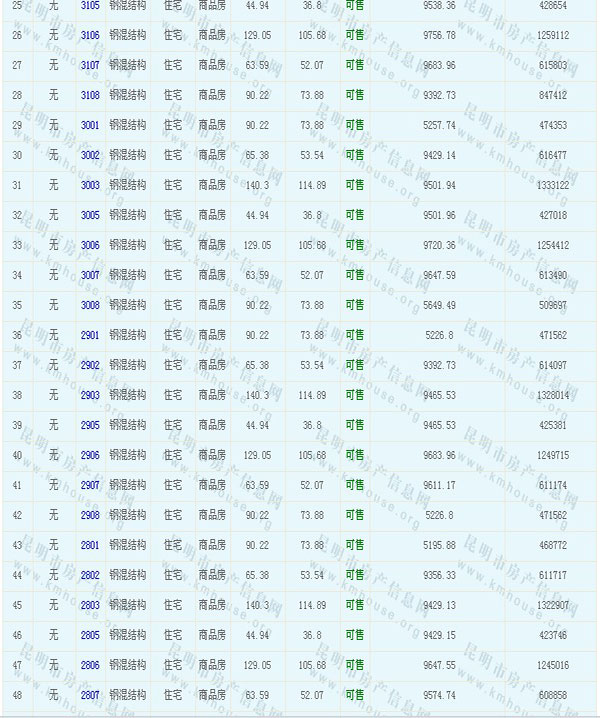Select room 2901 link
This screenshot has width=600, height=718.
[90, 335]
